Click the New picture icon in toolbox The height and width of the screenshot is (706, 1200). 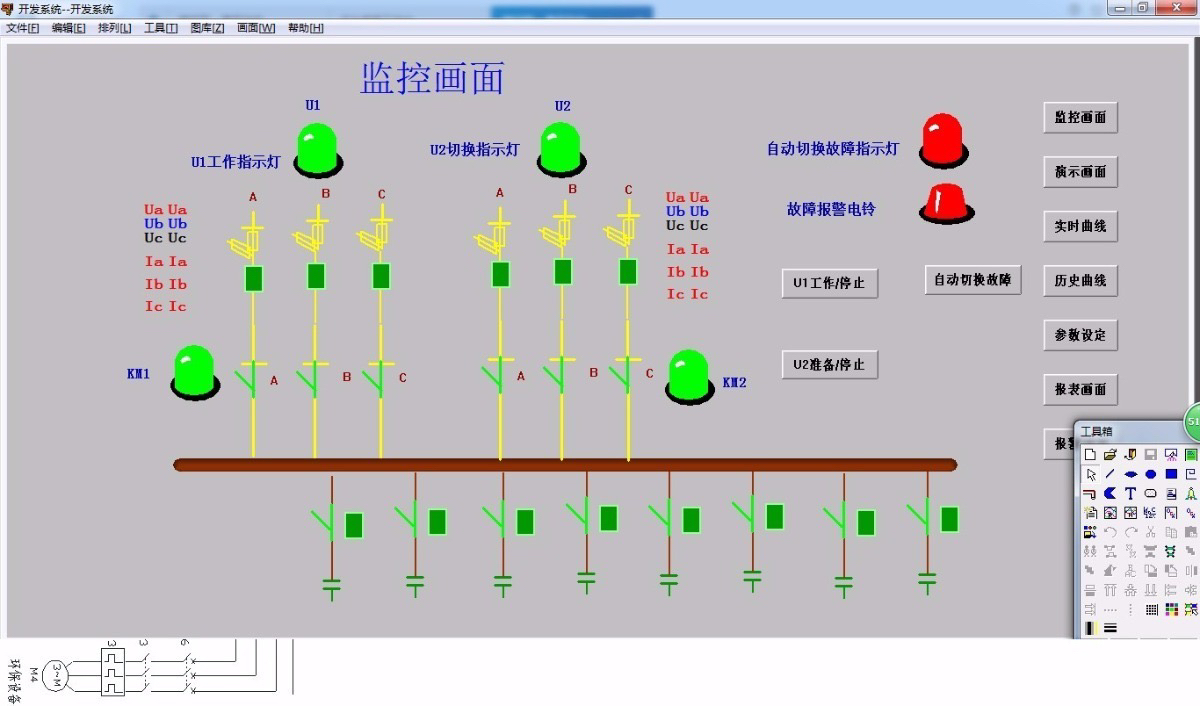coord(1090,454)
